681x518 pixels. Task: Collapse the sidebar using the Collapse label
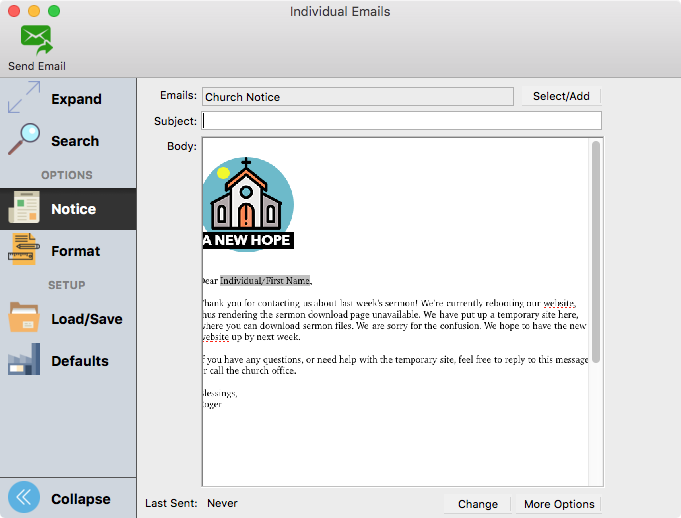81,499
